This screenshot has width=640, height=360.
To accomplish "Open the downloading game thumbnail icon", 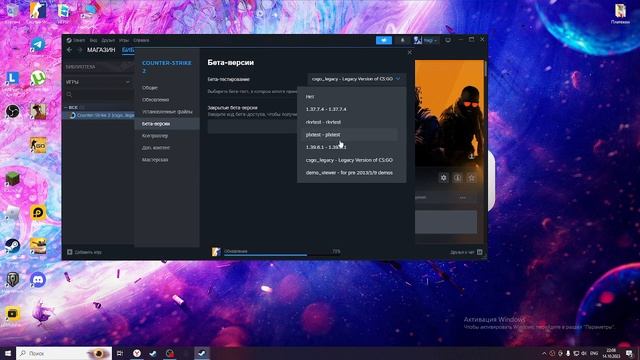I will (216, 252).
